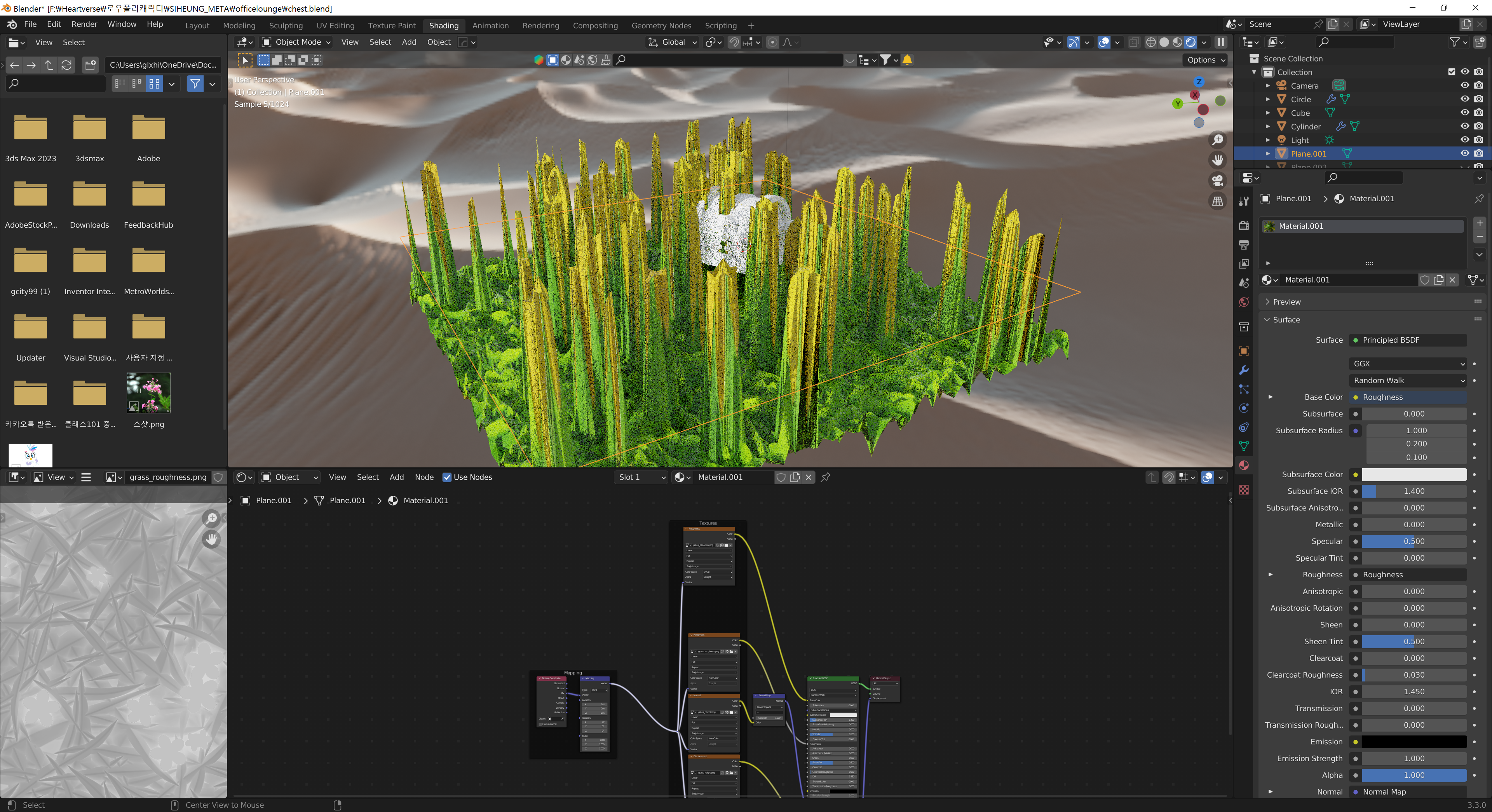Disable Cylinder in renders camera icon
Screen dimensions: 1492x812
tap(1479, 126)
